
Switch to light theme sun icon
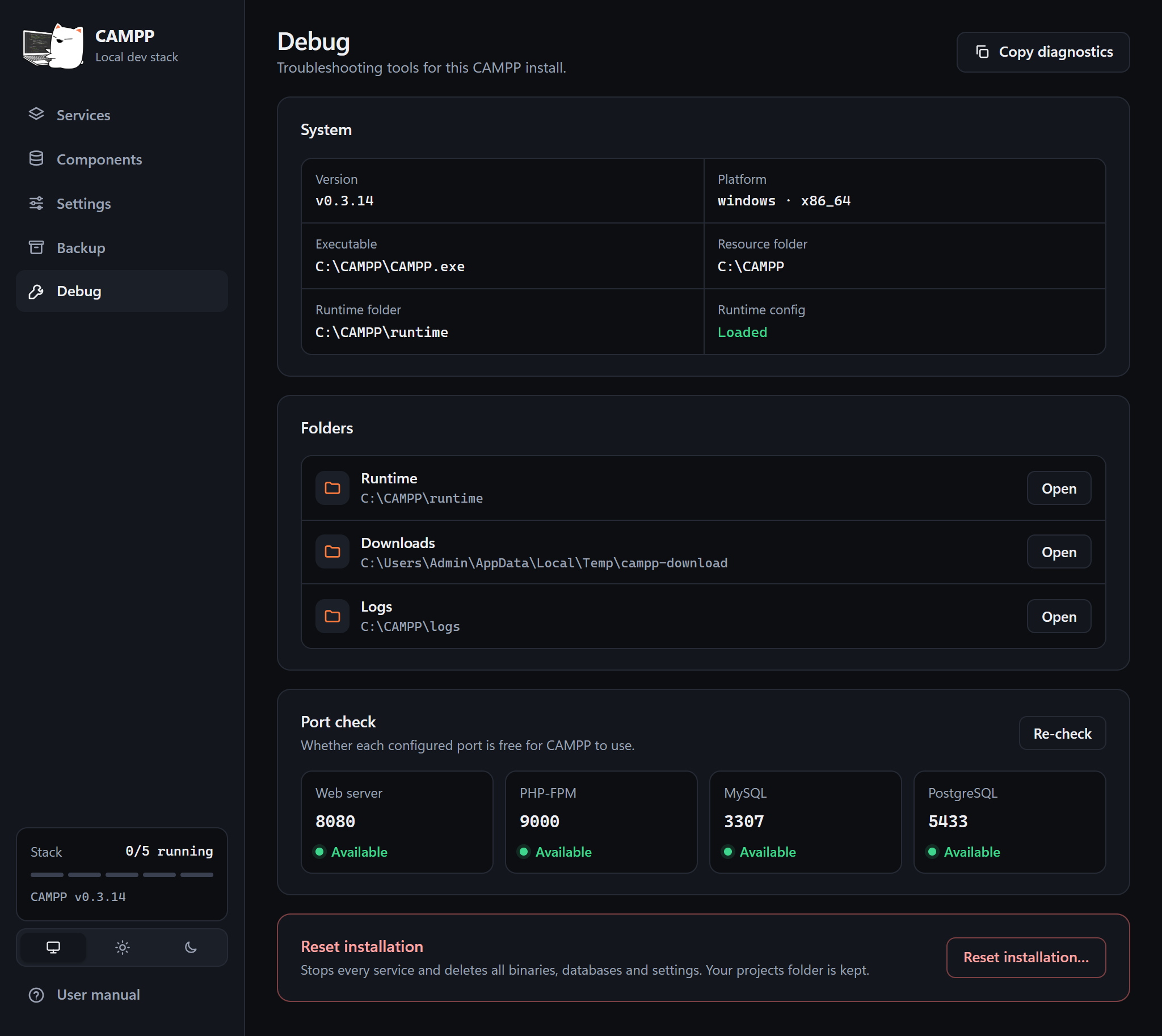pyautogui.click(x=123, y=947)
